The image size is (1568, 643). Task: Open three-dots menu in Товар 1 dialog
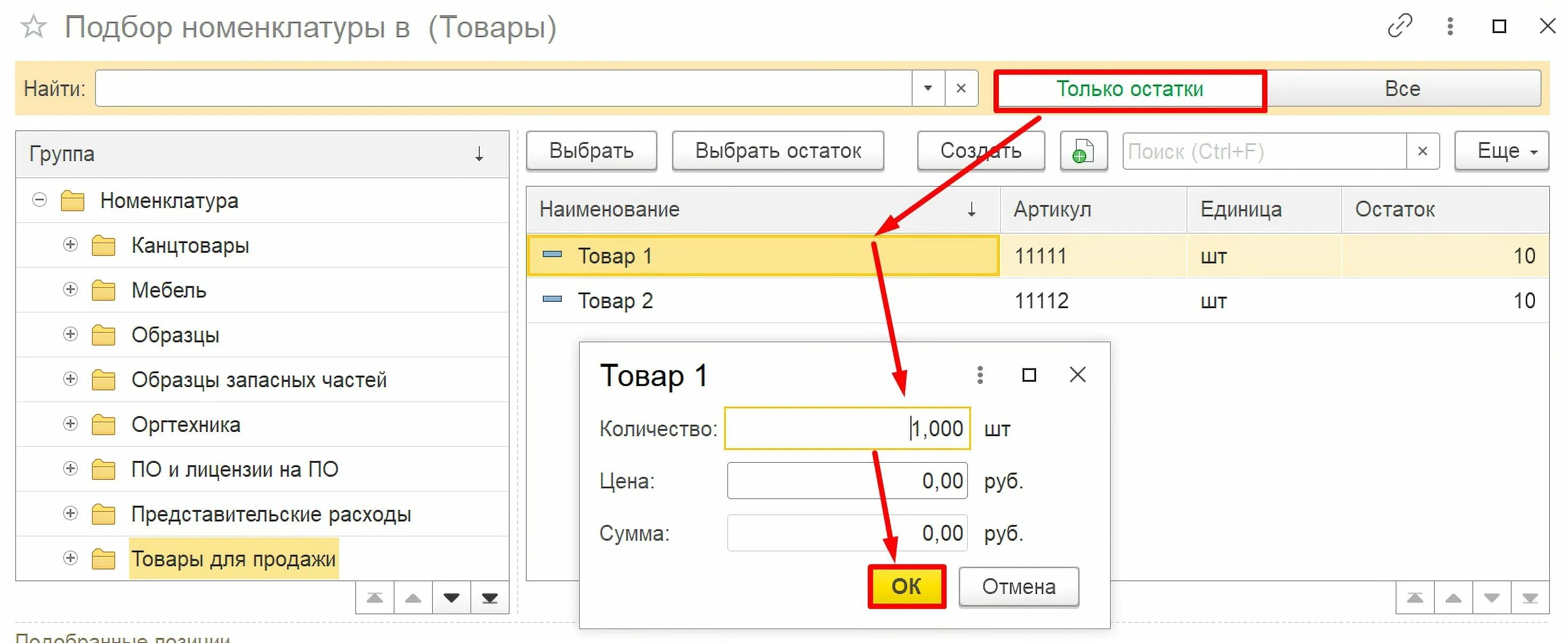pyautogui.click(x=980, y=375)
